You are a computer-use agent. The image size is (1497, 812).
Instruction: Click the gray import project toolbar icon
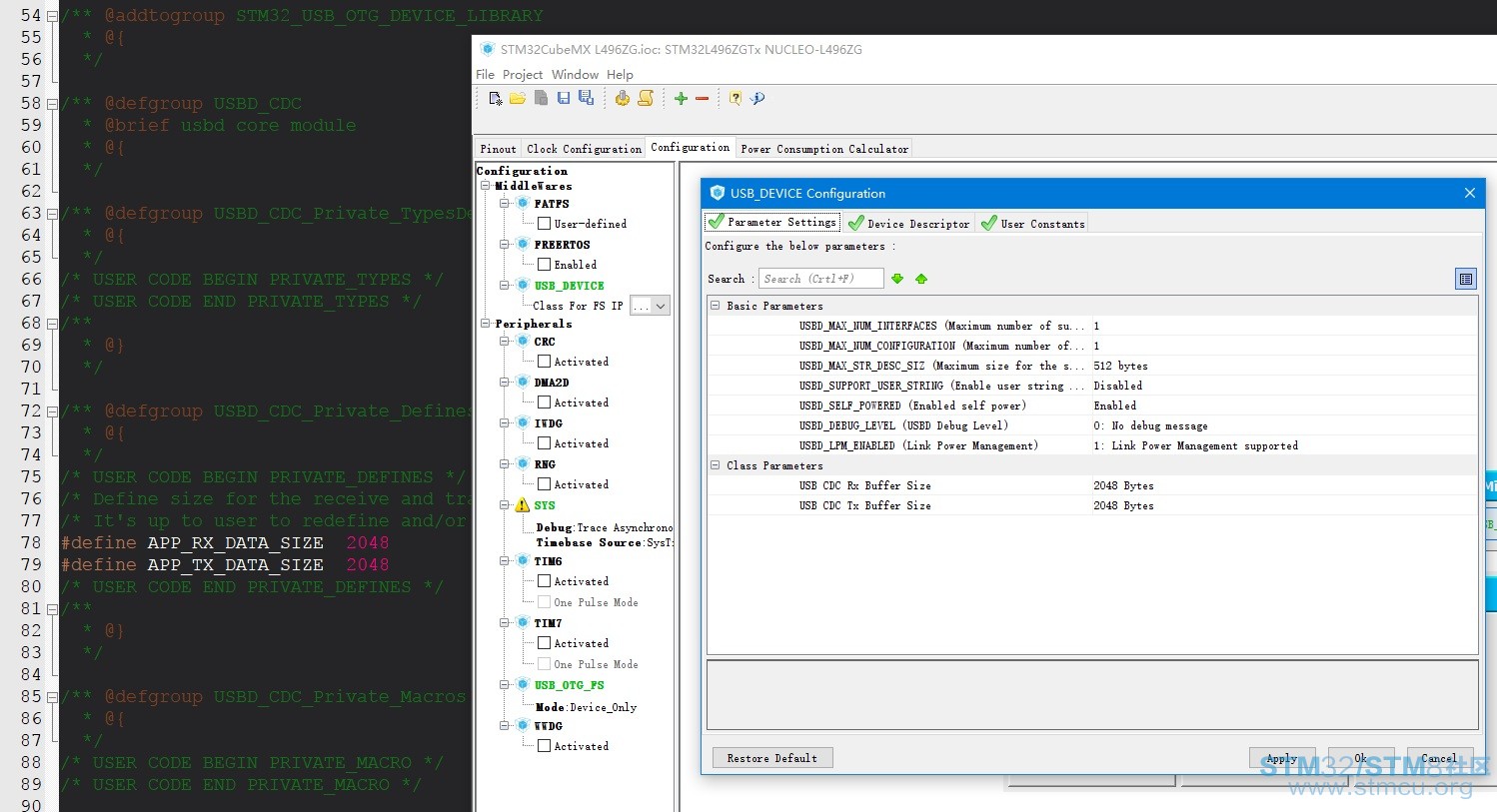[541, 98]
